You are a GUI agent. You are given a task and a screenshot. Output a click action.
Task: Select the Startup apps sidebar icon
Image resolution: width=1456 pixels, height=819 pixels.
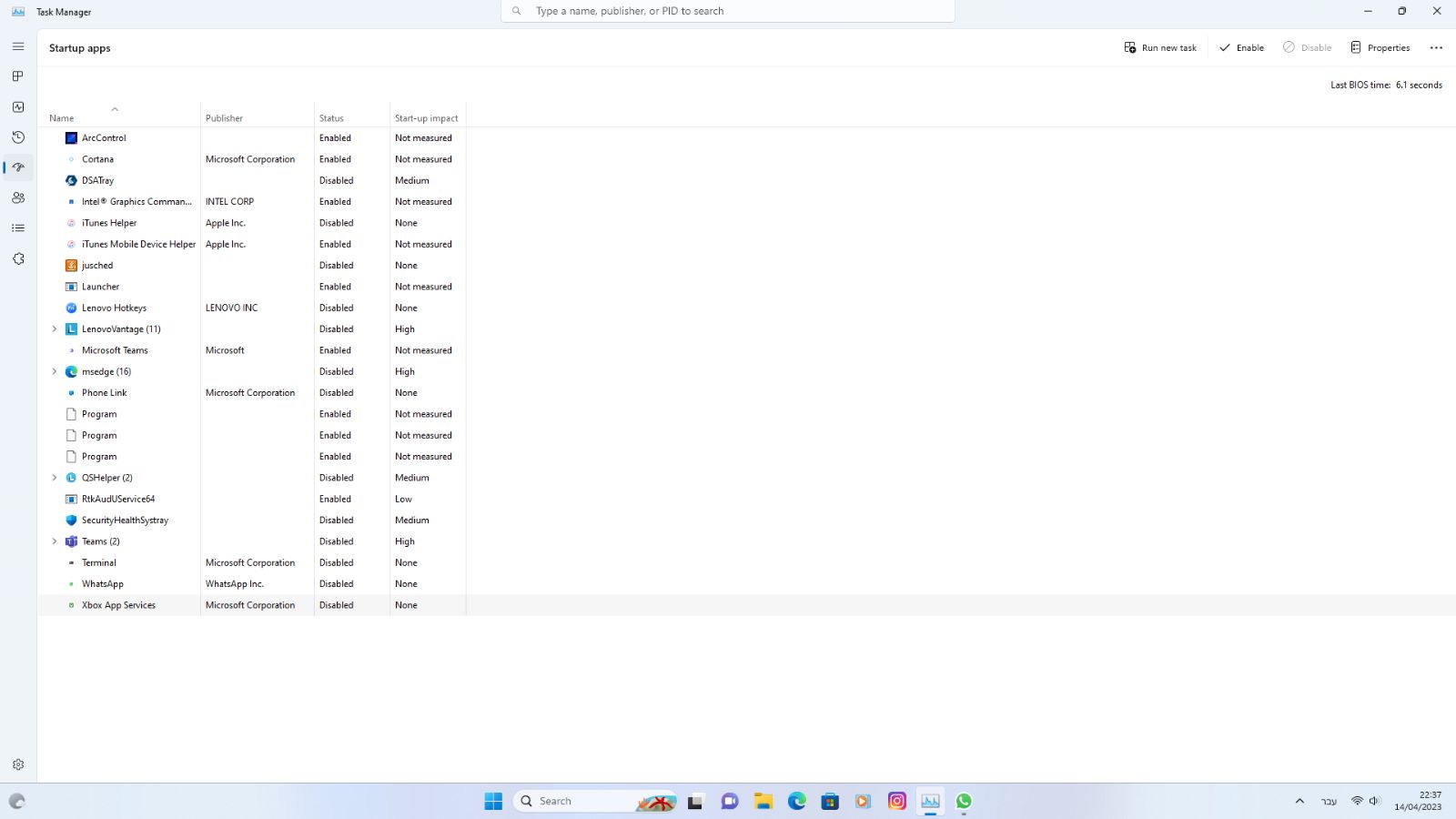point(18,167)
